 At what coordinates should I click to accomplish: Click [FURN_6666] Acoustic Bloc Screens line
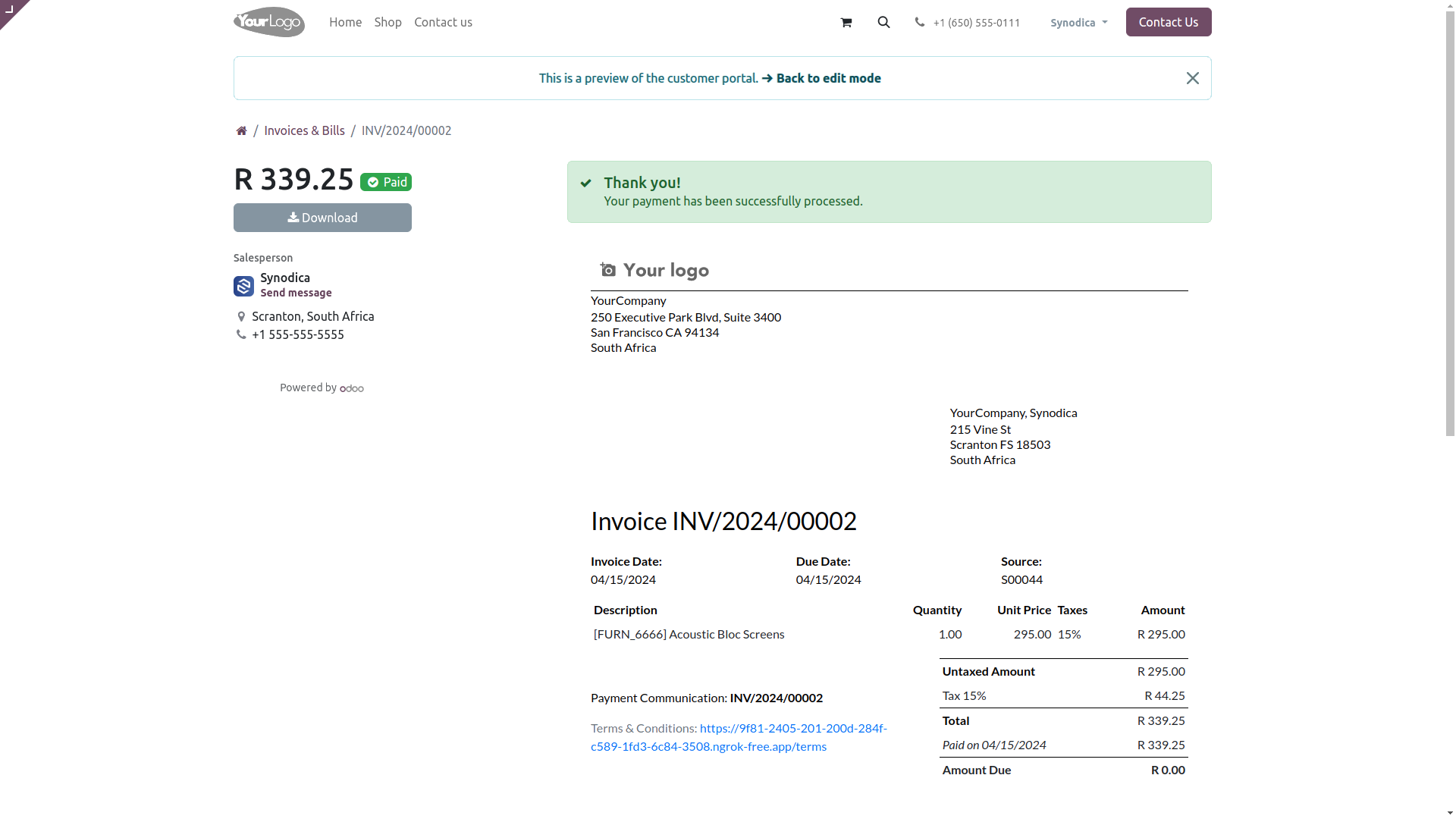click(689, 634)
